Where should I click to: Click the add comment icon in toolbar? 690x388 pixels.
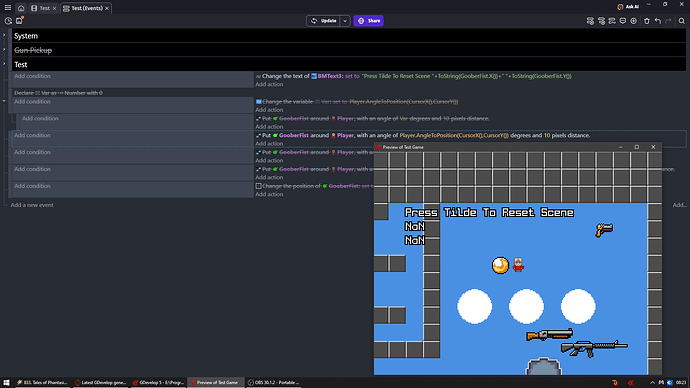tap(623, 21)
